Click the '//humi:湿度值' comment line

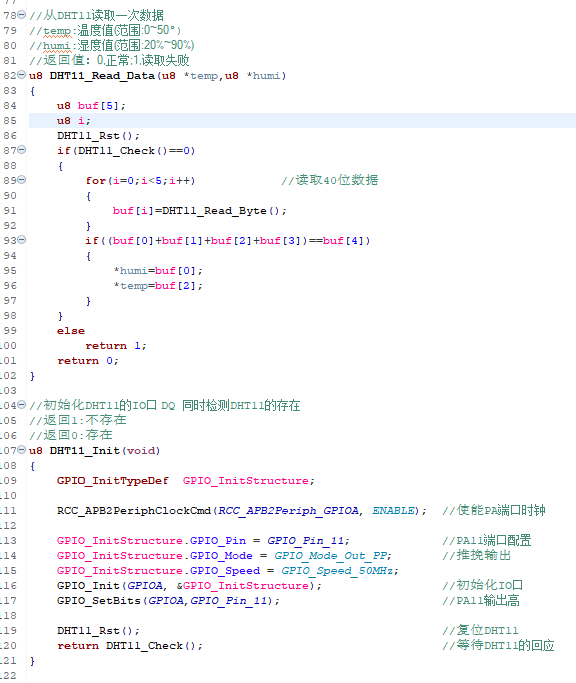coord(112,45)
